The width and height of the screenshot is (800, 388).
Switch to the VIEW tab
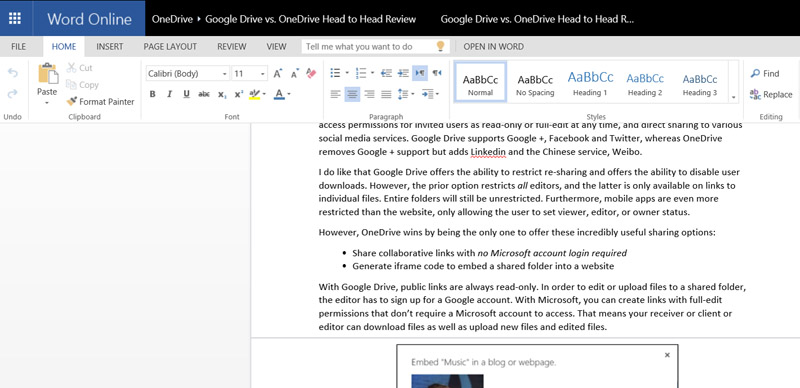click(x=277, y=46)
